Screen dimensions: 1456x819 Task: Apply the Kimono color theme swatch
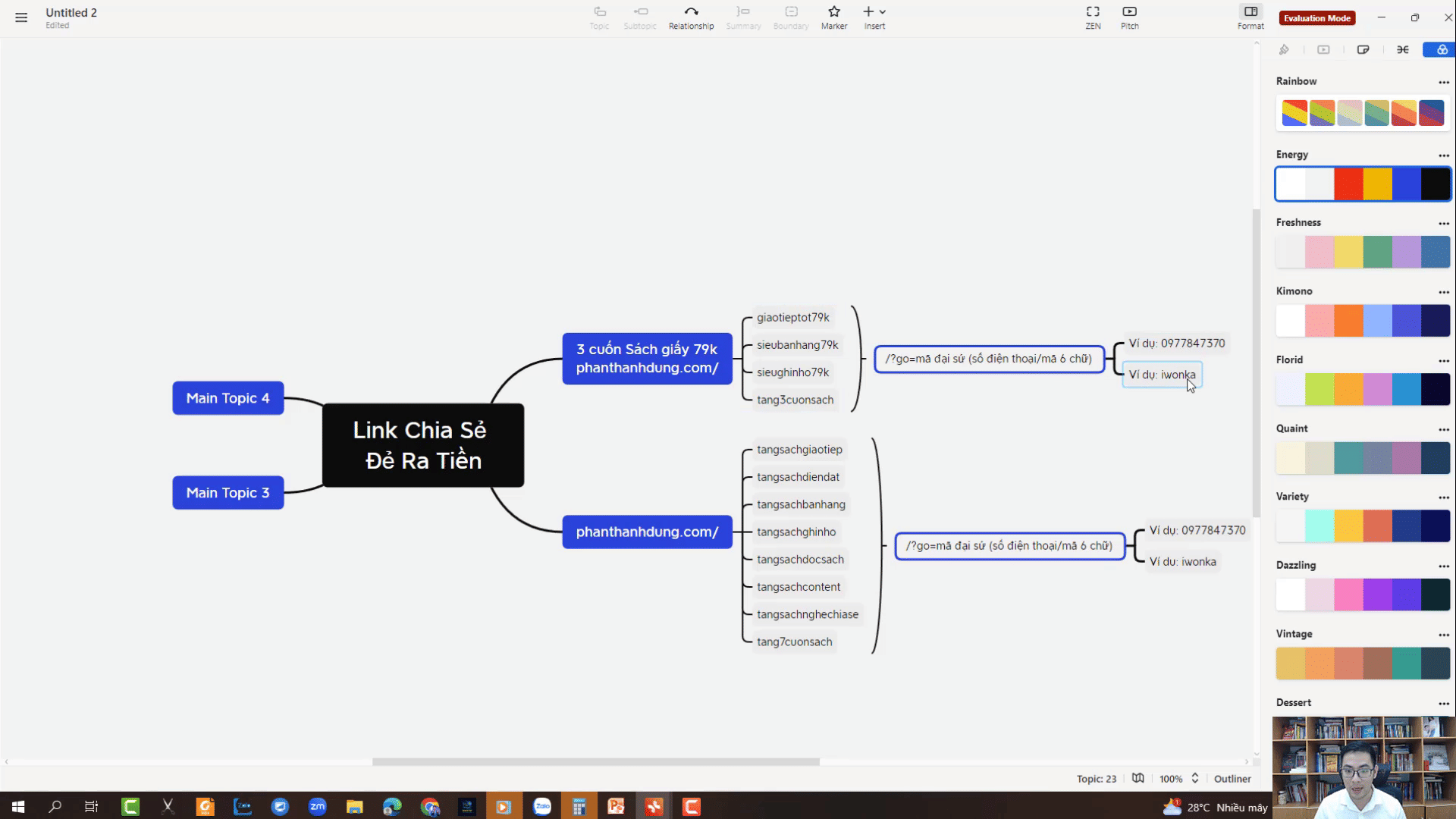click(x=1362, y=321)
